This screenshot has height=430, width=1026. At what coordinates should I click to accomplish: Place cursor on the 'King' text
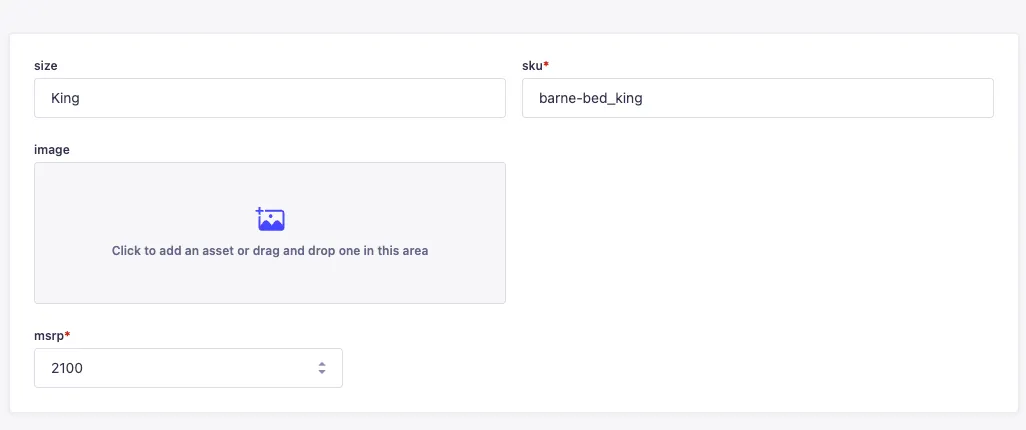(65, 98)
